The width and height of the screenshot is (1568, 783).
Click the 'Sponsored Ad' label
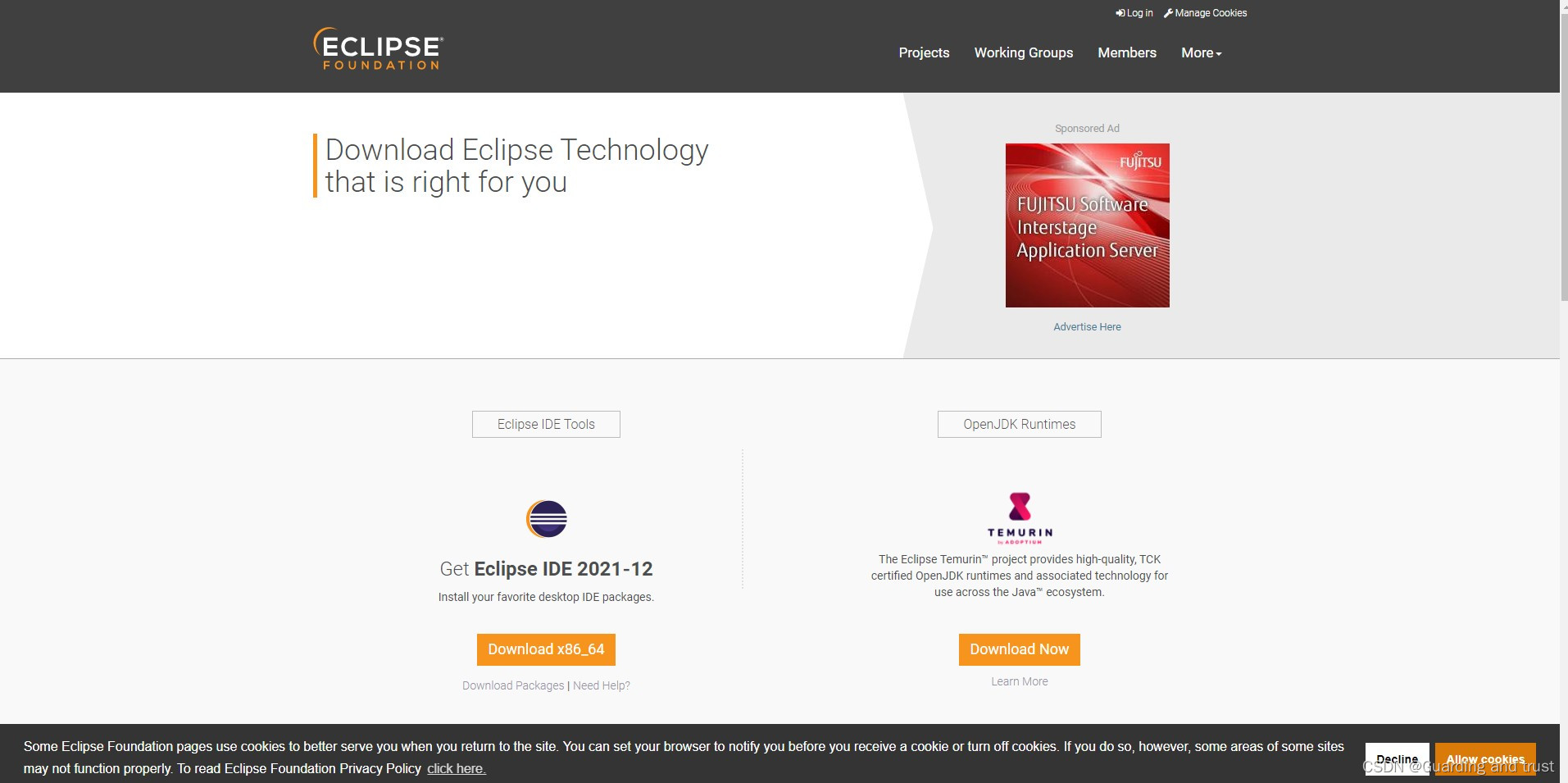(1087, 129)
